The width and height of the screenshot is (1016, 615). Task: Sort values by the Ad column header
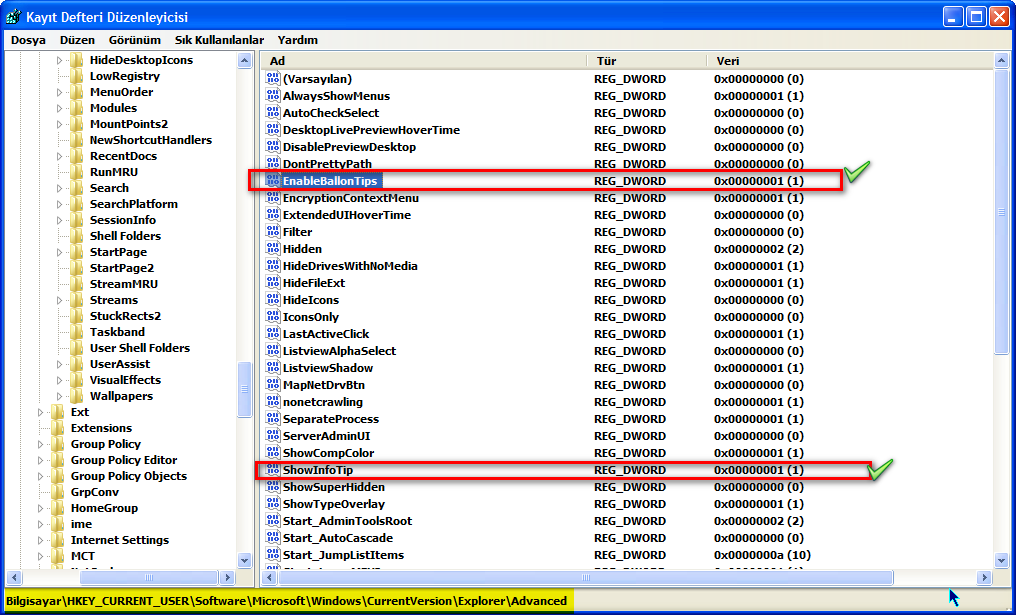click(x=424, y=61)
